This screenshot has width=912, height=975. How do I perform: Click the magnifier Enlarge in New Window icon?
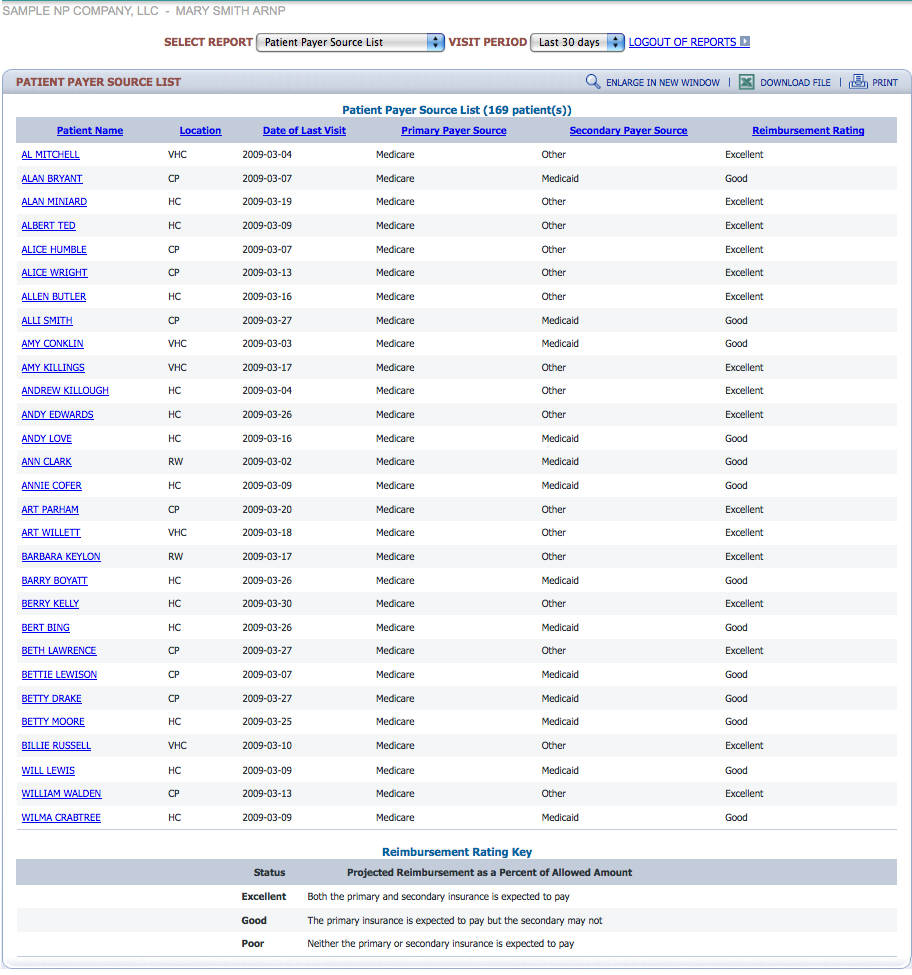coord(592,82)
